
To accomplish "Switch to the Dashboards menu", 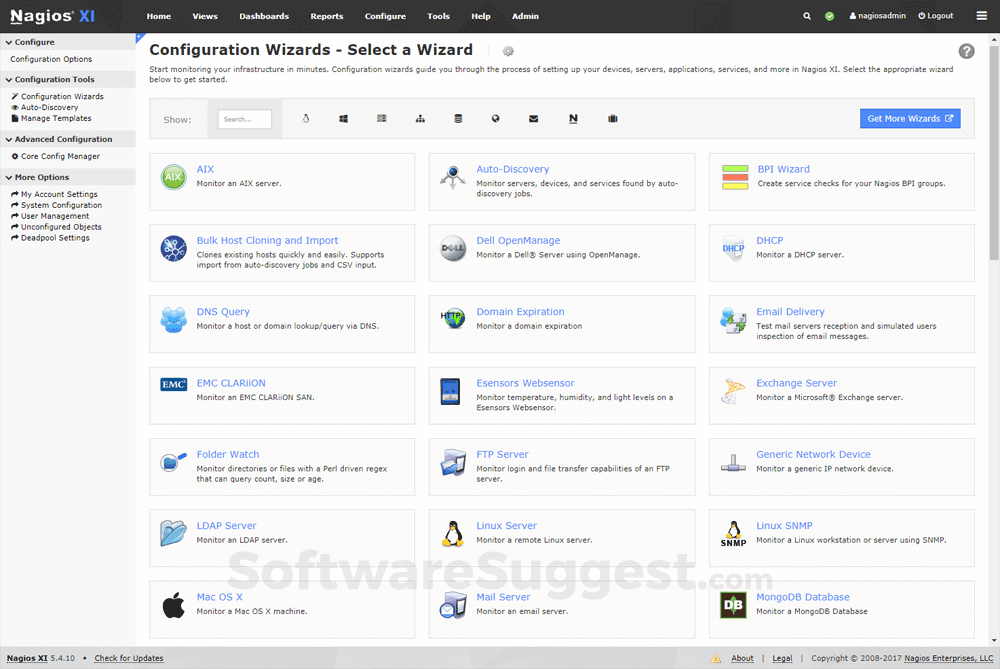I will pyautogui.click(x=264, y=16).
